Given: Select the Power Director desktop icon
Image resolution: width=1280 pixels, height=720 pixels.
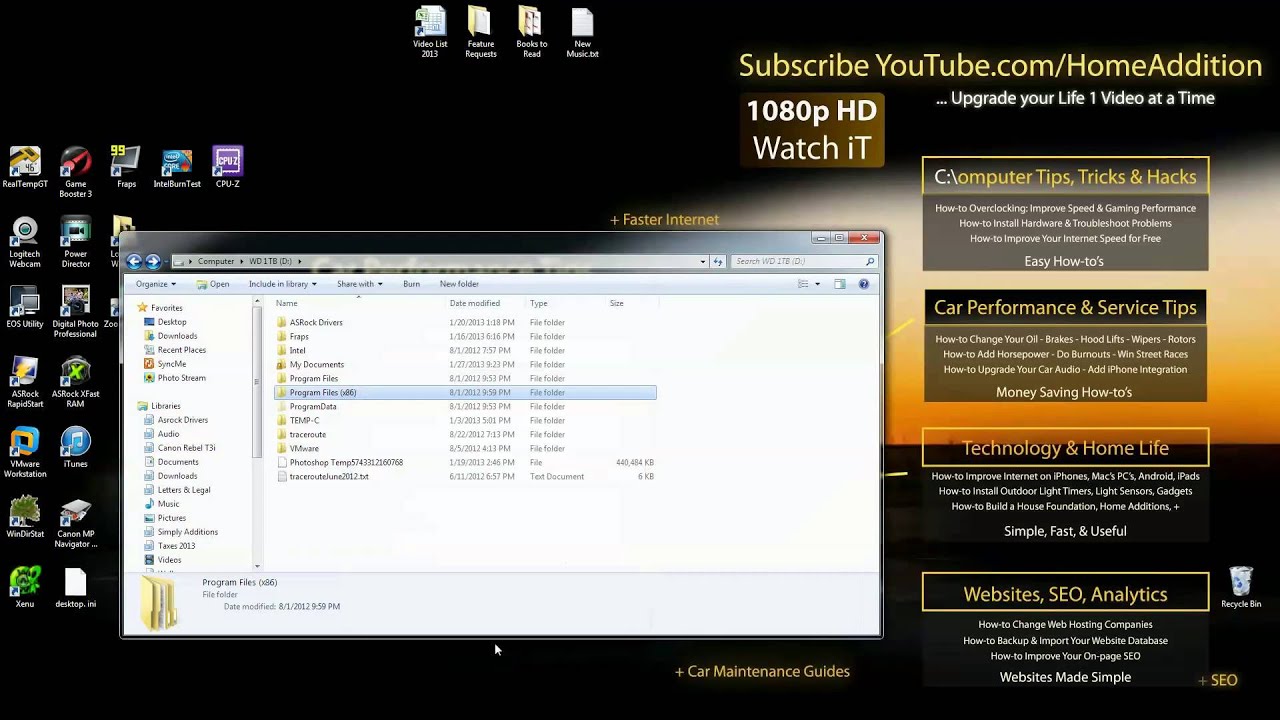Looking at the screenshot, I should tap(75, 242).
